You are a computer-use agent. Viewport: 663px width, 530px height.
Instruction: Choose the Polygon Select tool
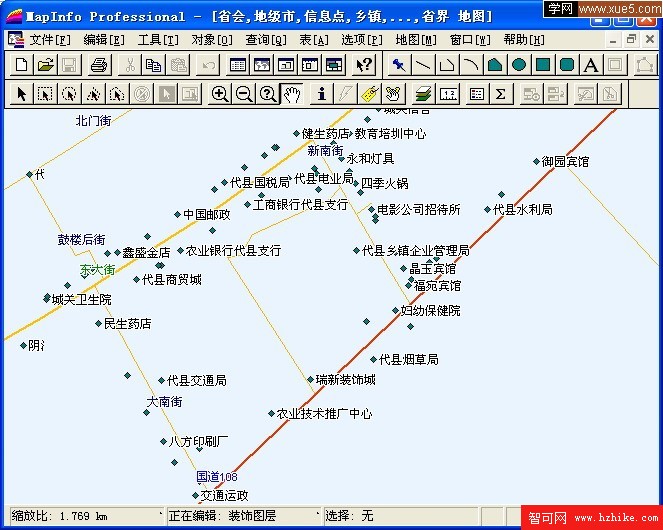[93, 93]
